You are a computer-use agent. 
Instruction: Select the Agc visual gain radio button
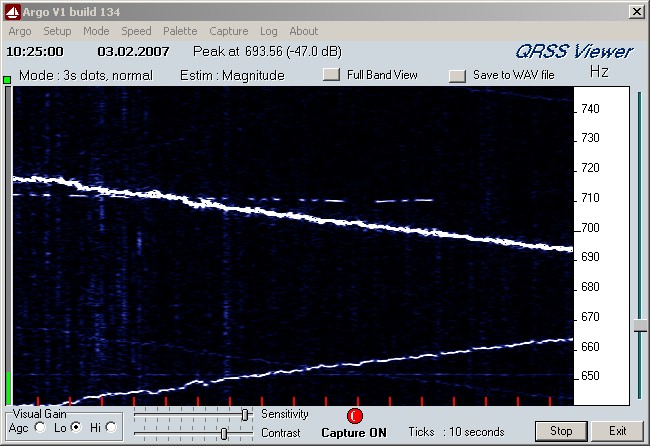click(x=40, y=428)
